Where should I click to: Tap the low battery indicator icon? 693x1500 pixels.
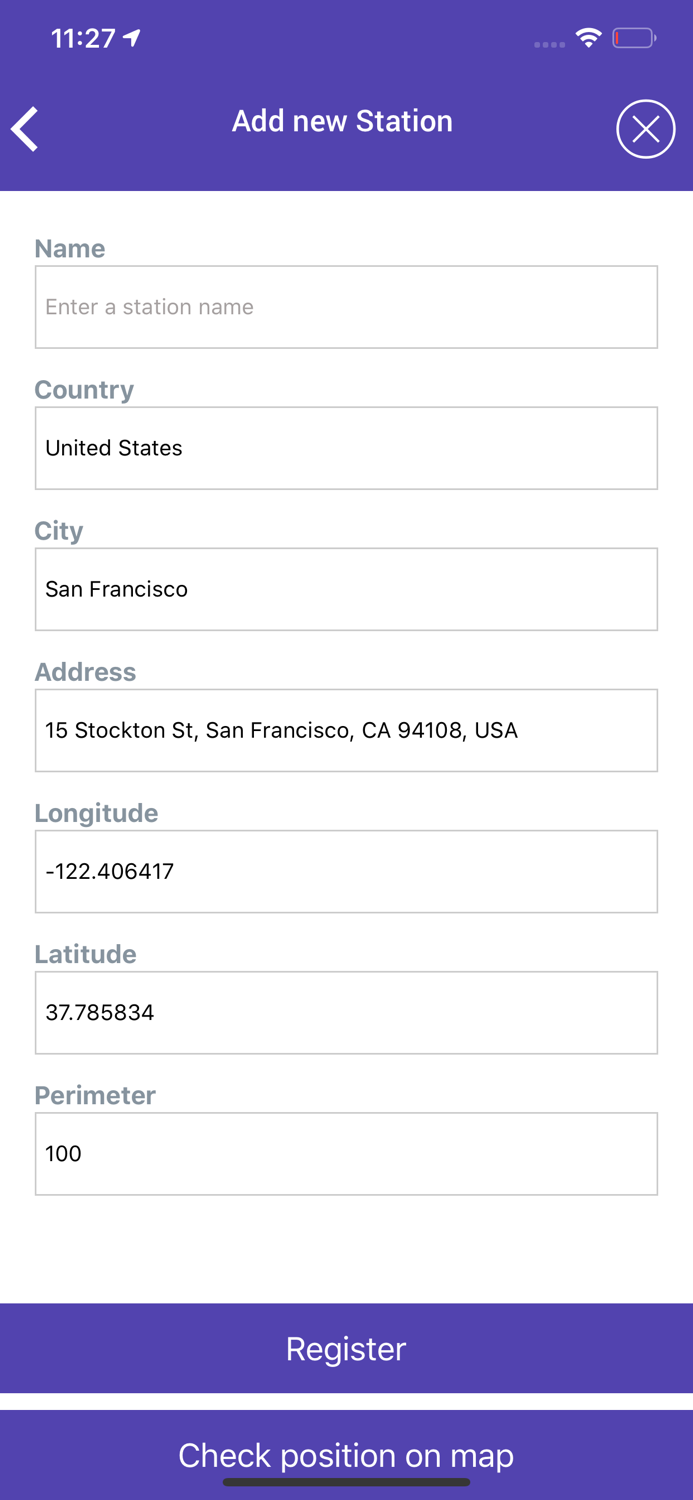click(634, 39)
